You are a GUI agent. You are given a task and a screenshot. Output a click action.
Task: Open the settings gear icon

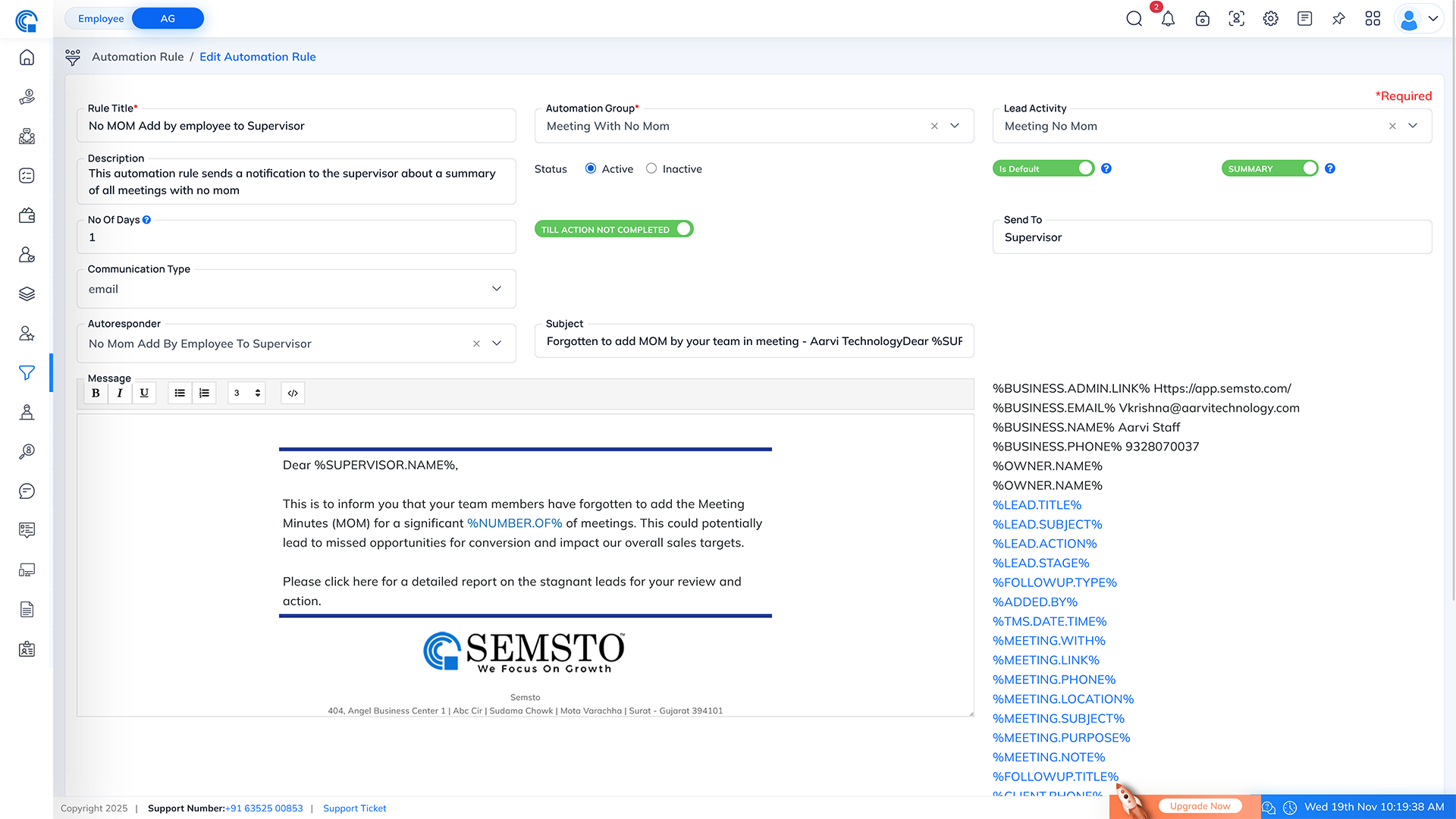(1270, 19)
